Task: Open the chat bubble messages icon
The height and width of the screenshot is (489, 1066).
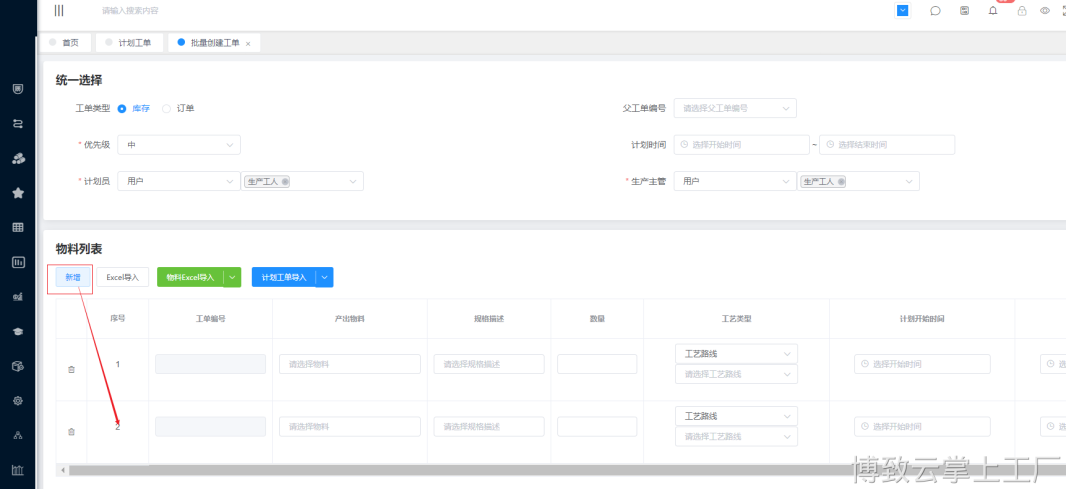Action: [935, 11]
